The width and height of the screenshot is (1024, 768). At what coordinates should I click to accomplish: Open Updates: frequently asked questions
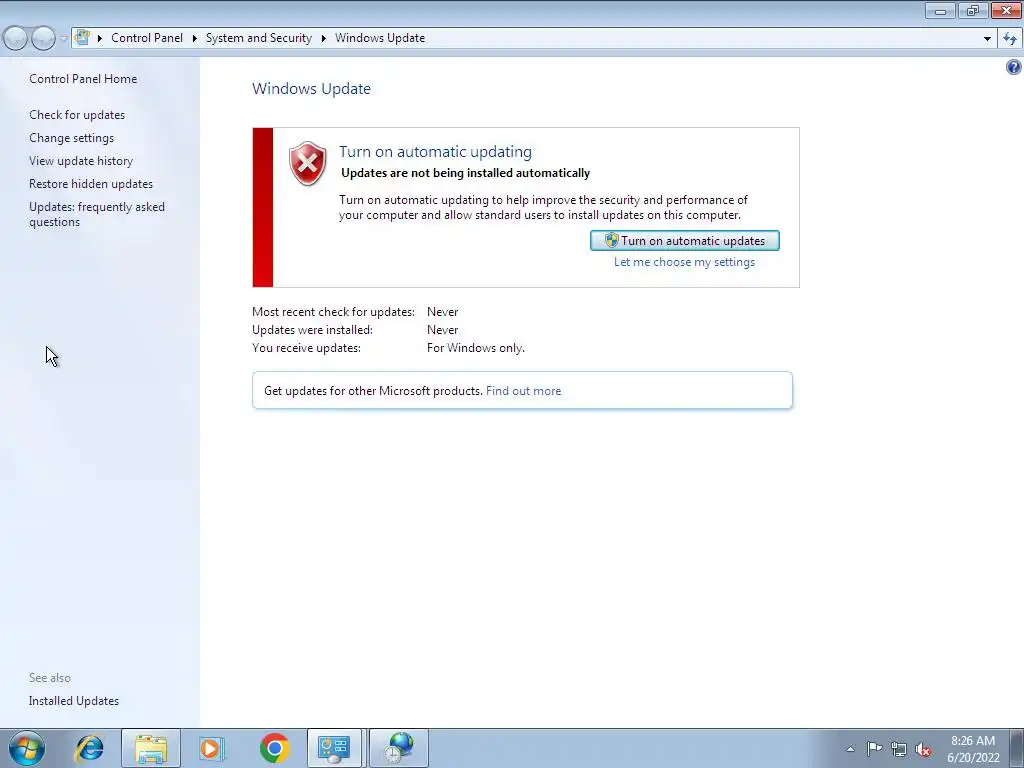[x=97, y=214]
